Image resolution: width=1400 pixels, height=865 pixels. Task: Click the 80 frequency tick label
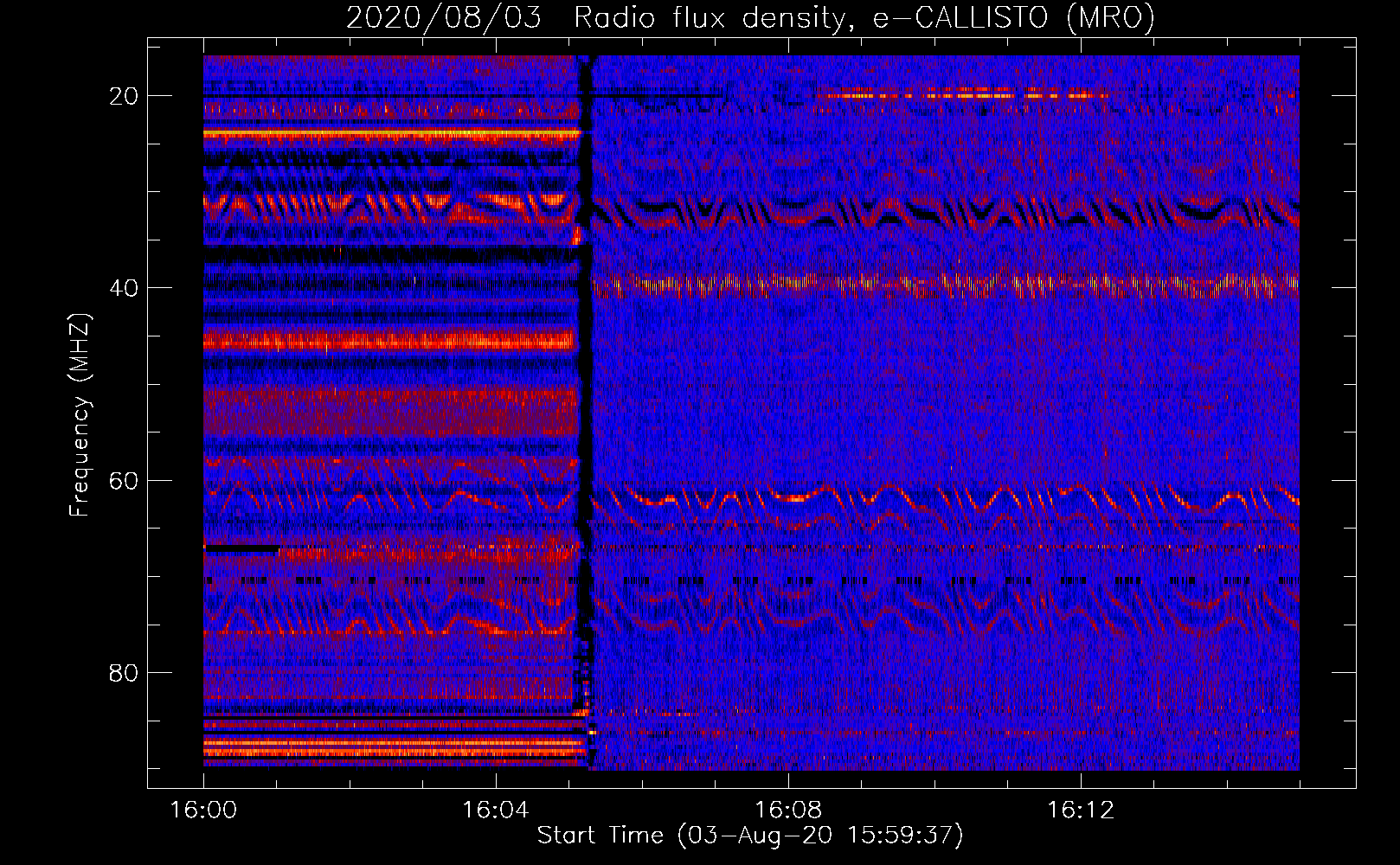click(x=124, y=673)
